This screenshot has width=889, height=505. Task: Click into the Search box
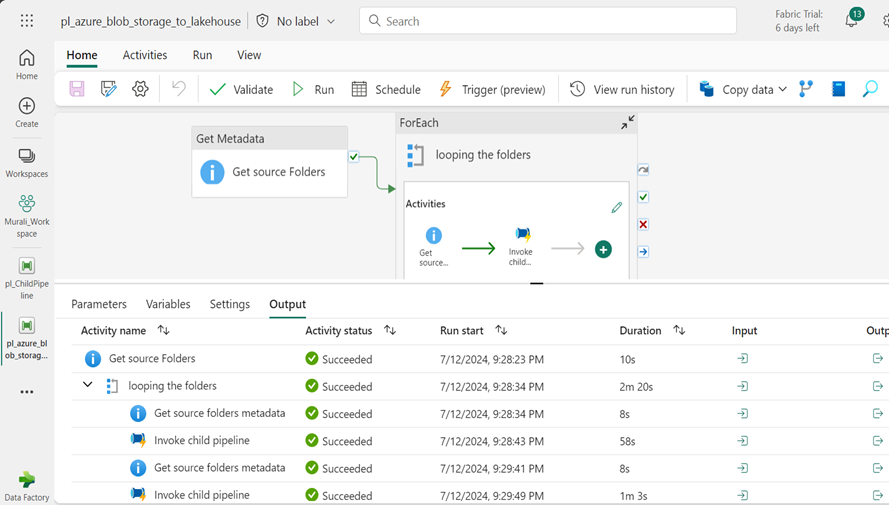[x=548, y=21]
